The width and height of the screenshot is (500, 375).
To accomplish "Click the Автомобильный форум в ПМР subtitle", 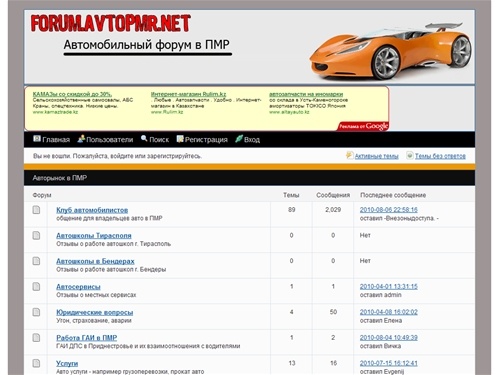I will [x=147, y=45].
